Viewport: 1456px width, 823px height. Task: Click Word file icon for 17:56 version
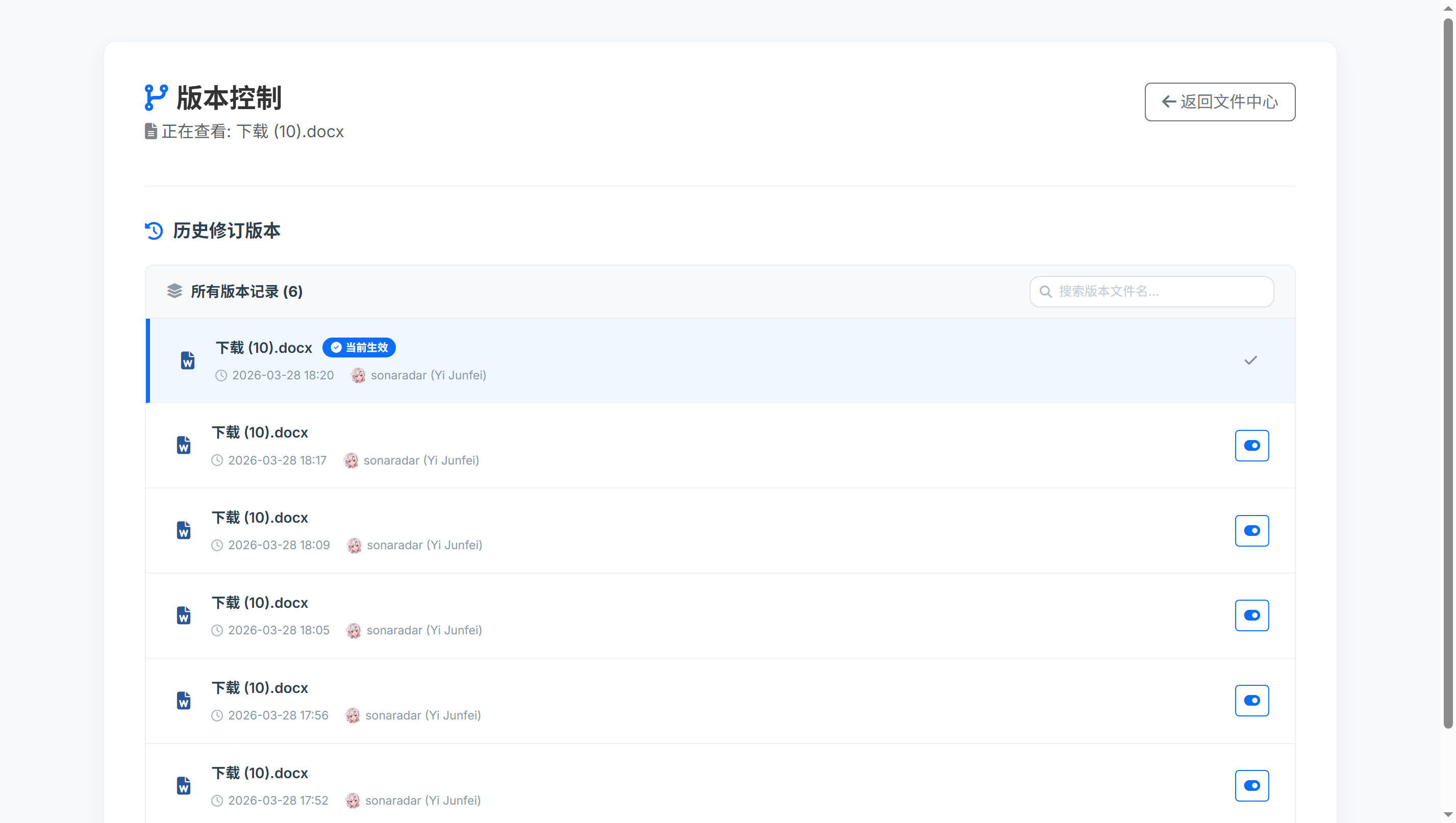(184, 700)
